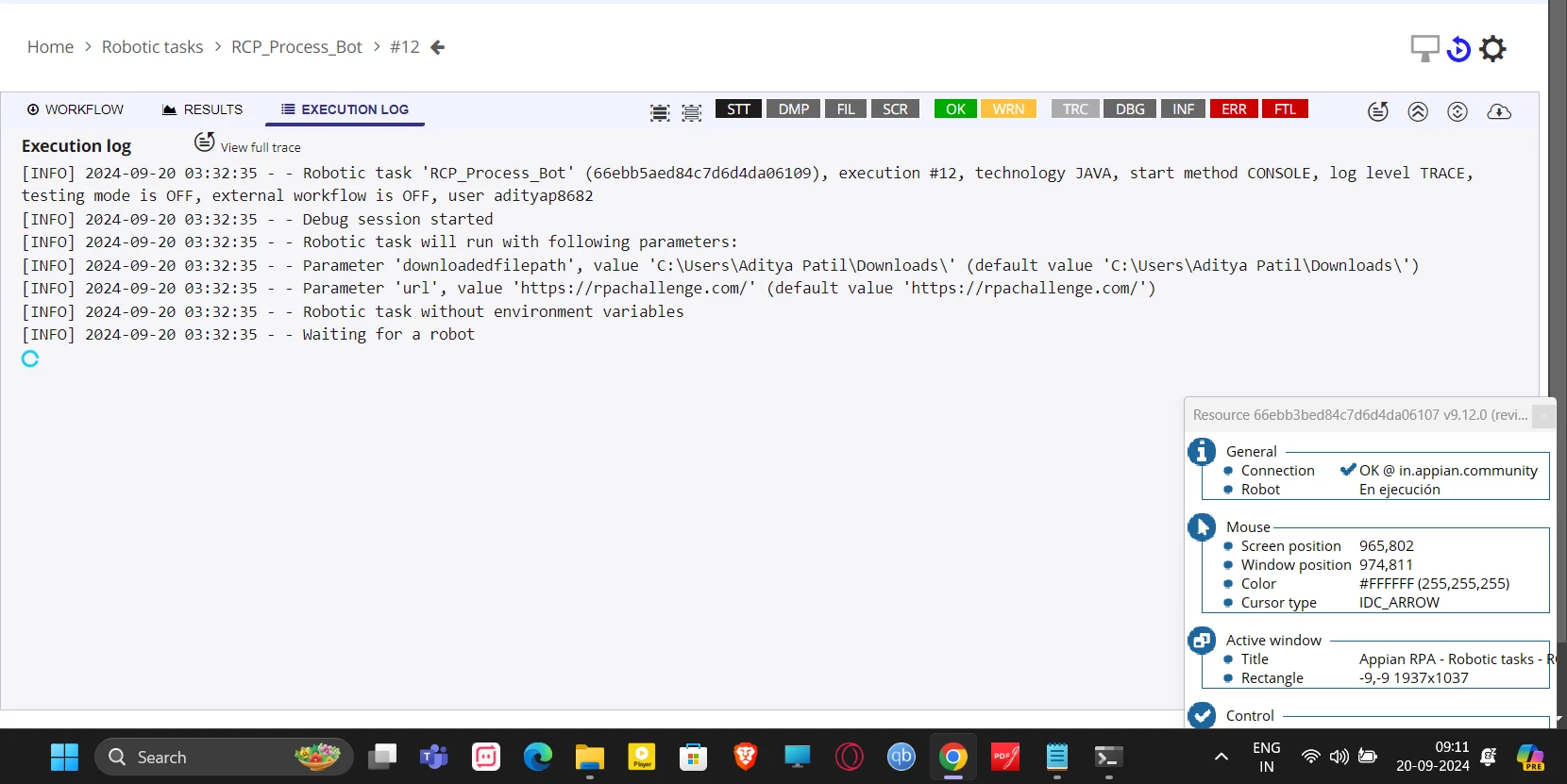Click the View full trace icon
The image size is (1567, 784).
coord(205,142)
